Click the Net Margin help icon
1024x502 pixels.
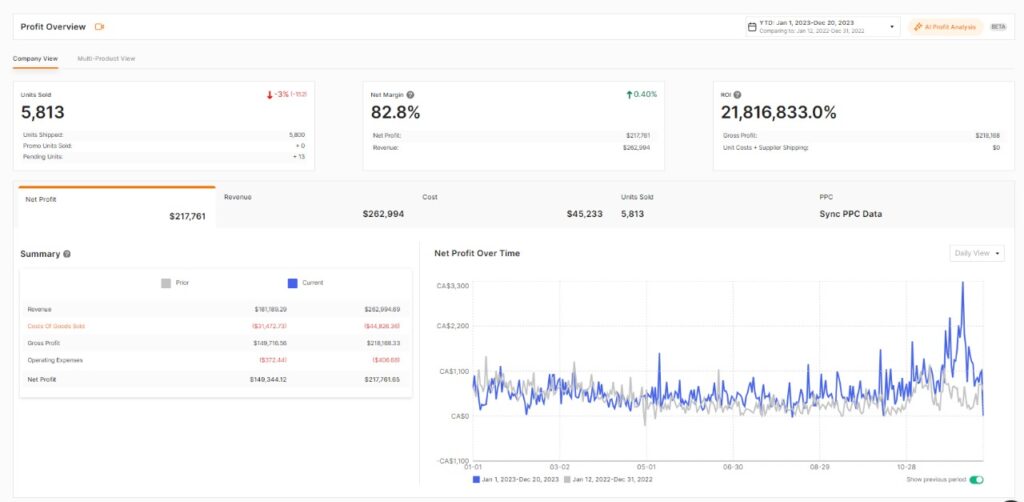(x=410, y=95)
